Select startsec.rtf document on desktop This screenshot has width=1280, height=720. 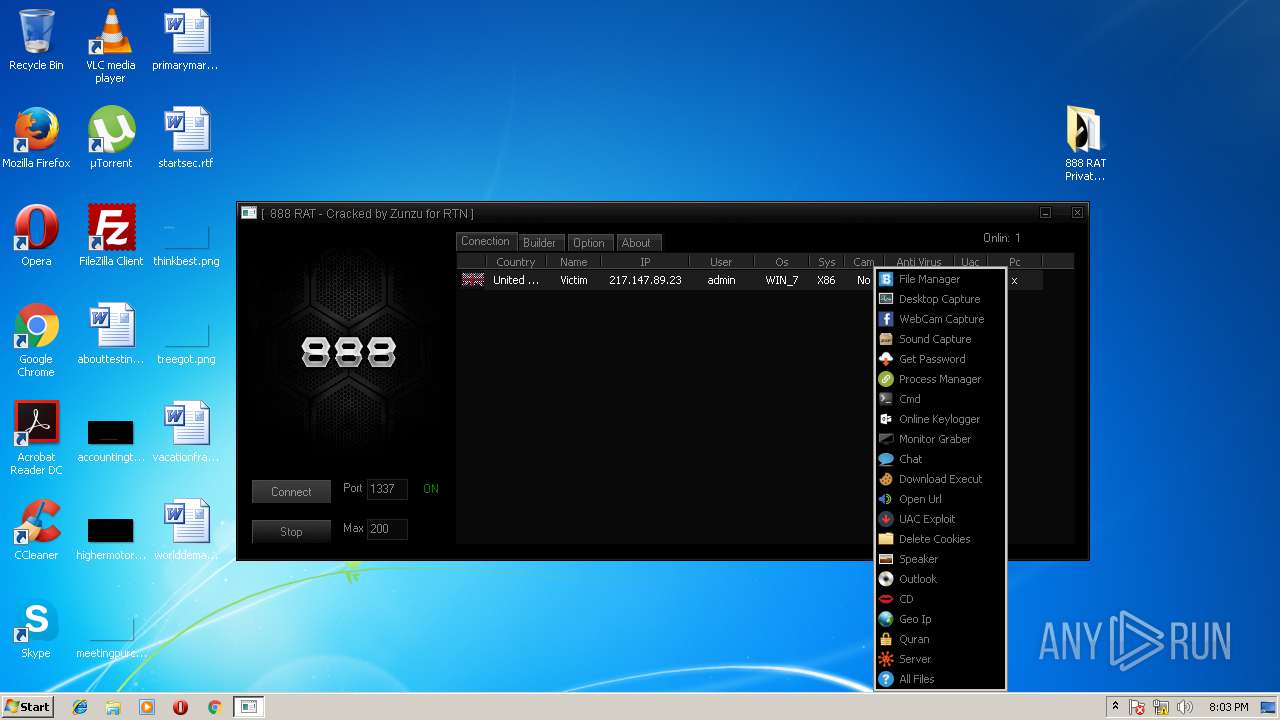point(186,138)
